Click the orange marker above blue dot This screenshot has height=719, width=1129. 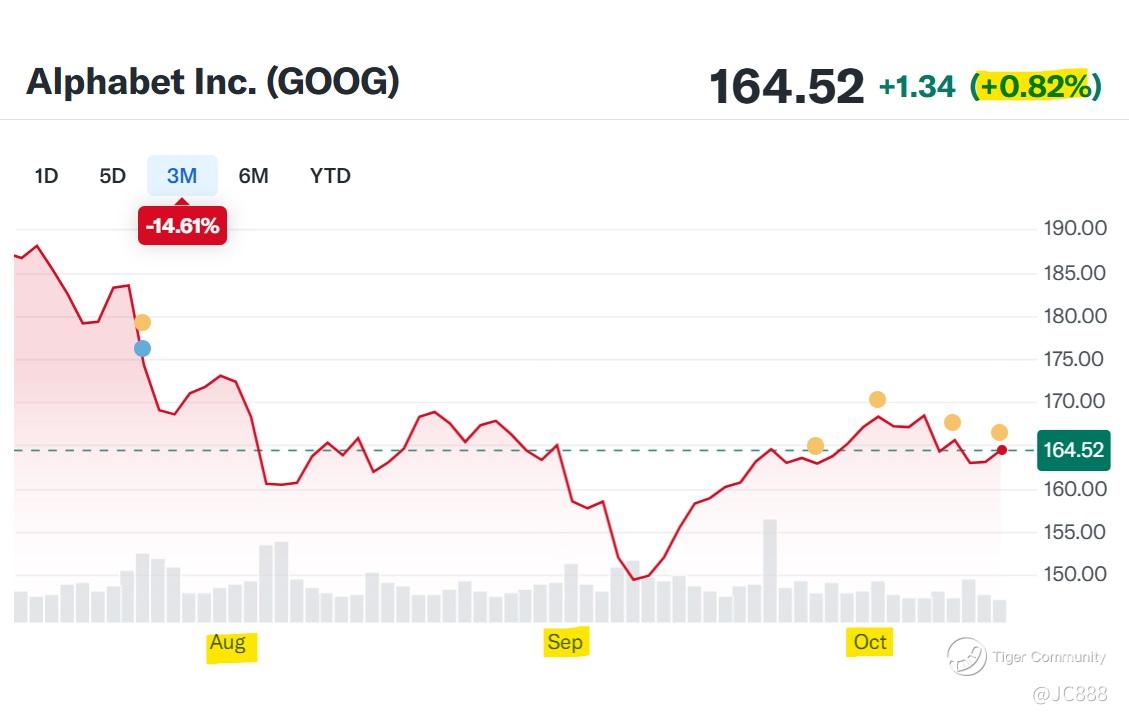click(x=142, y=322)
